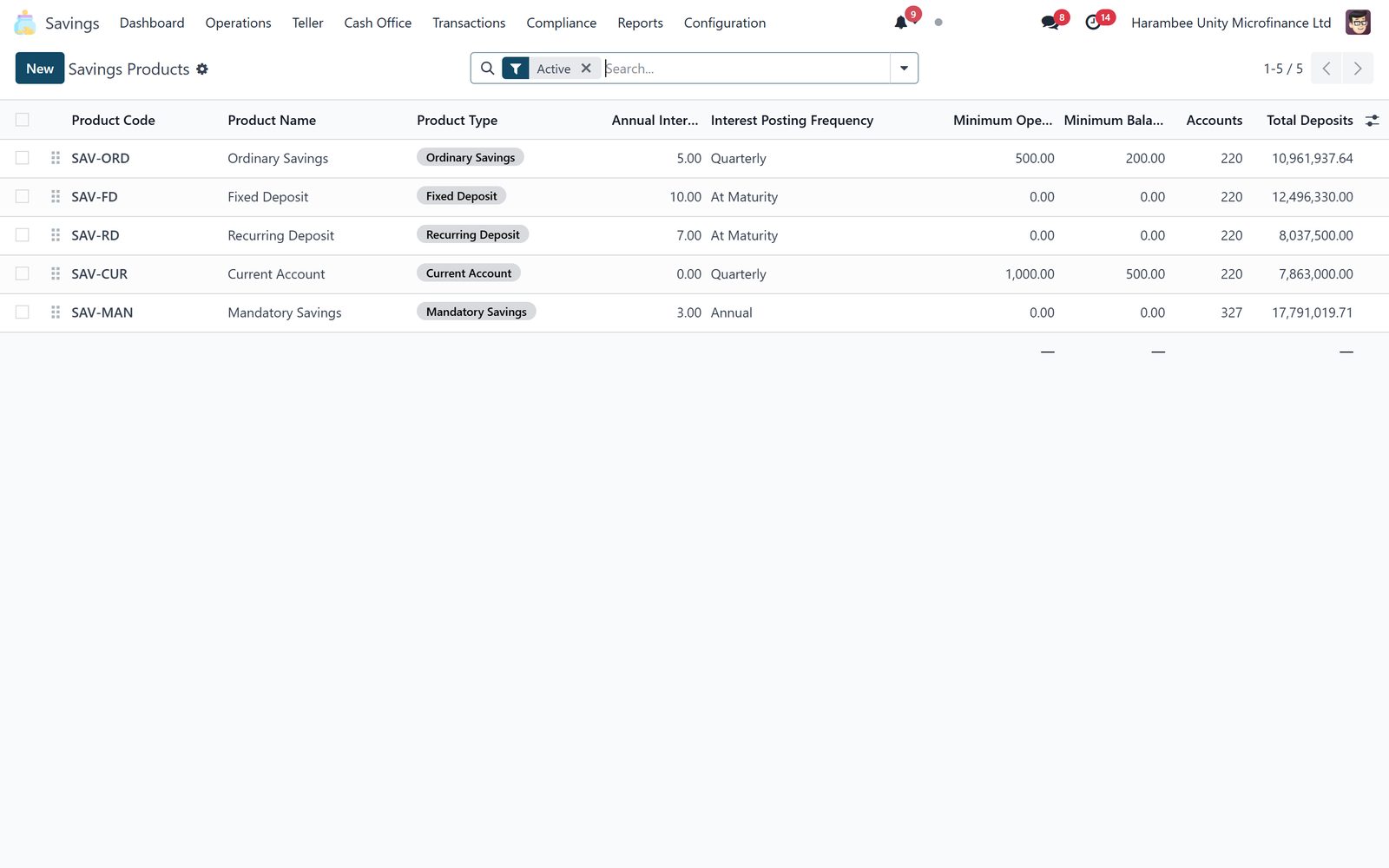Open the Teller menu

coord(307,23)
